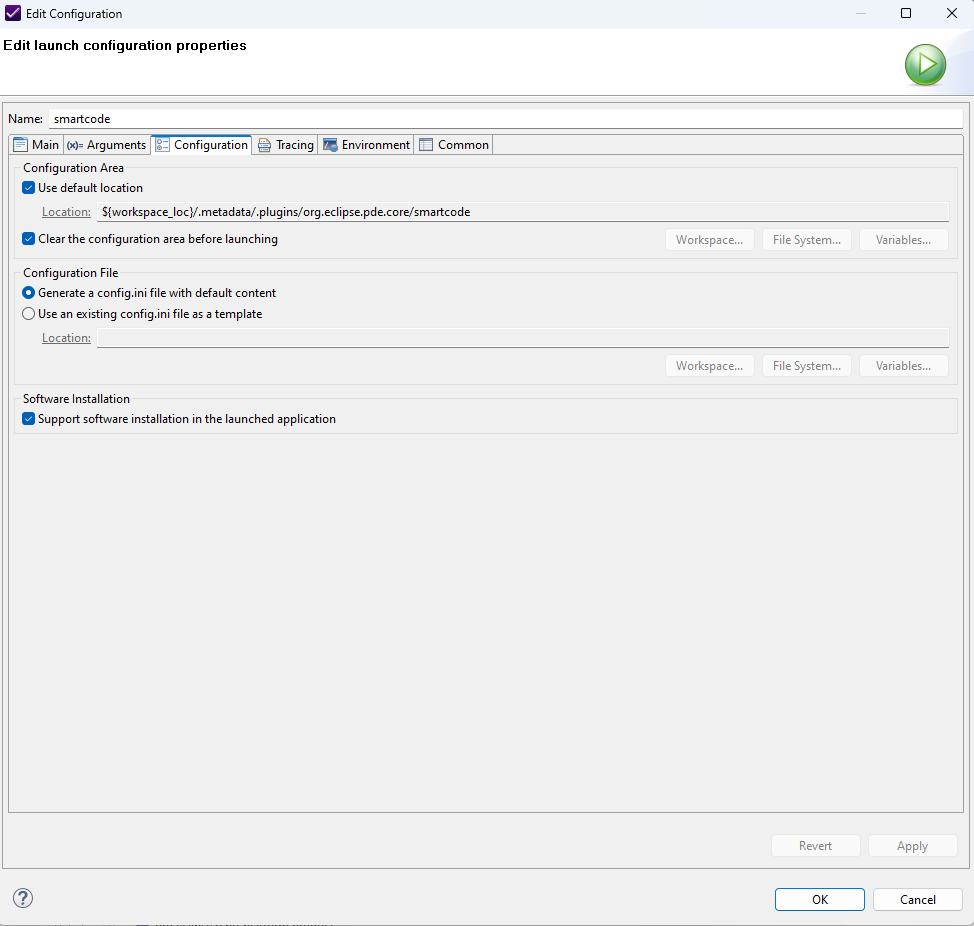This screenshot has height=926, width=974.
Task: Click Variables... button in Configuration Area
Action: click(x=903, y=240)
